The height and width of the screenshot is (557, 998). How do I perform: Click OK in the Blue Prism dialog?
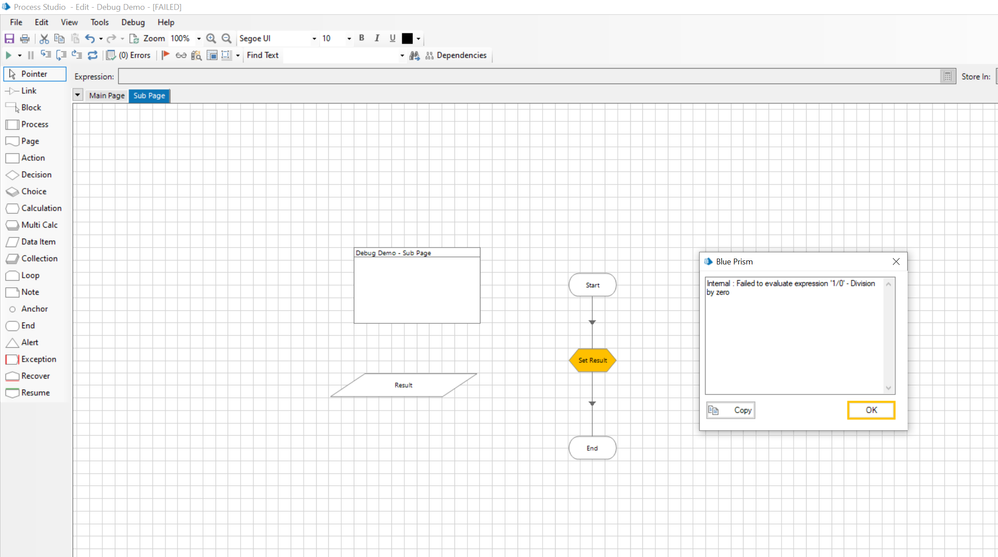(x=870, y=410)
